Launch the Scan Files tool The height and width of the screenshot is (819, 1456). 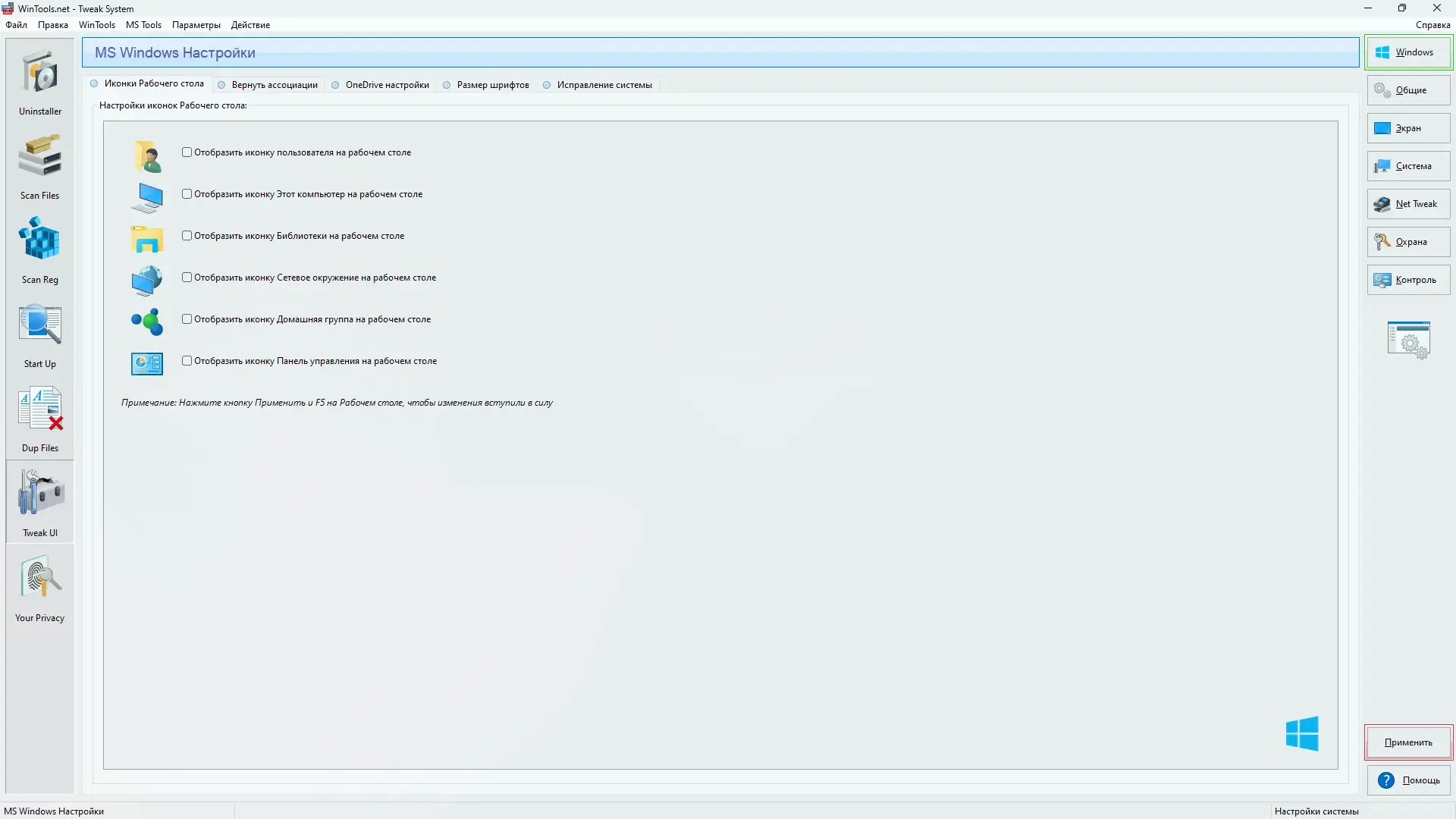click(40, 166)
